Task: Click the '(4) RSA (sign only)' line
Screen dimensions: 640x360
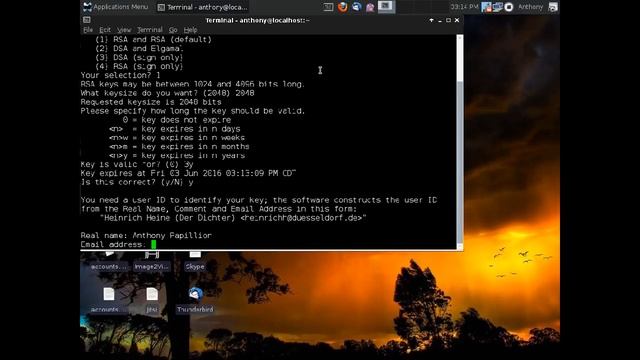Action: pos(139,67)
